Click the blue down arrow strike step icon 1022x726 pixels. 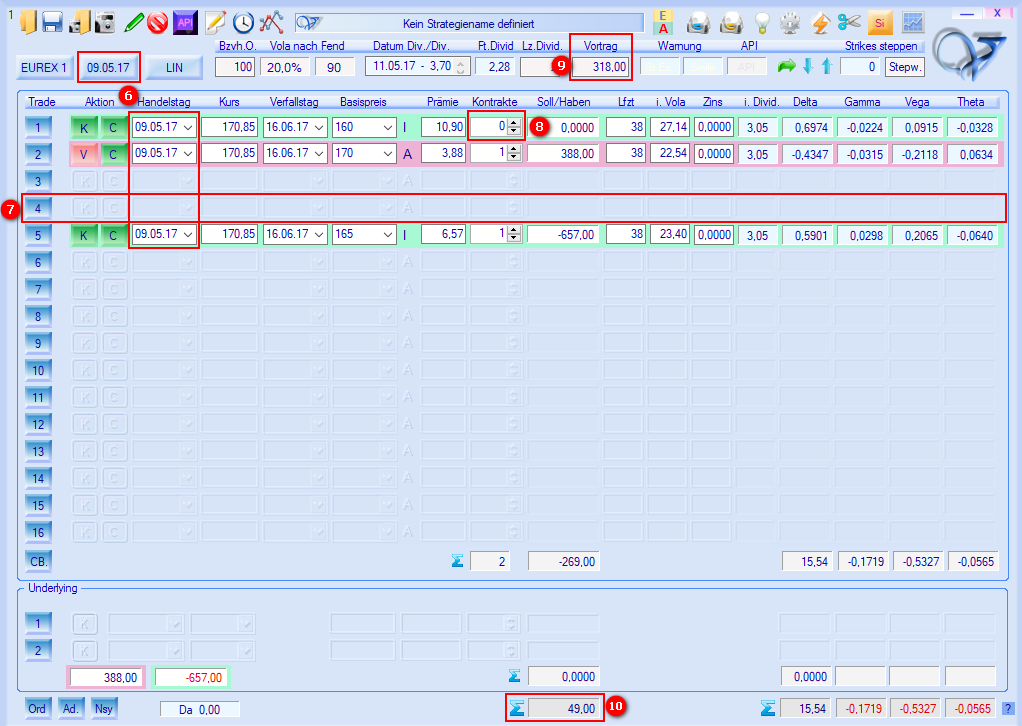pyautogui.click(x=807, y=66)
